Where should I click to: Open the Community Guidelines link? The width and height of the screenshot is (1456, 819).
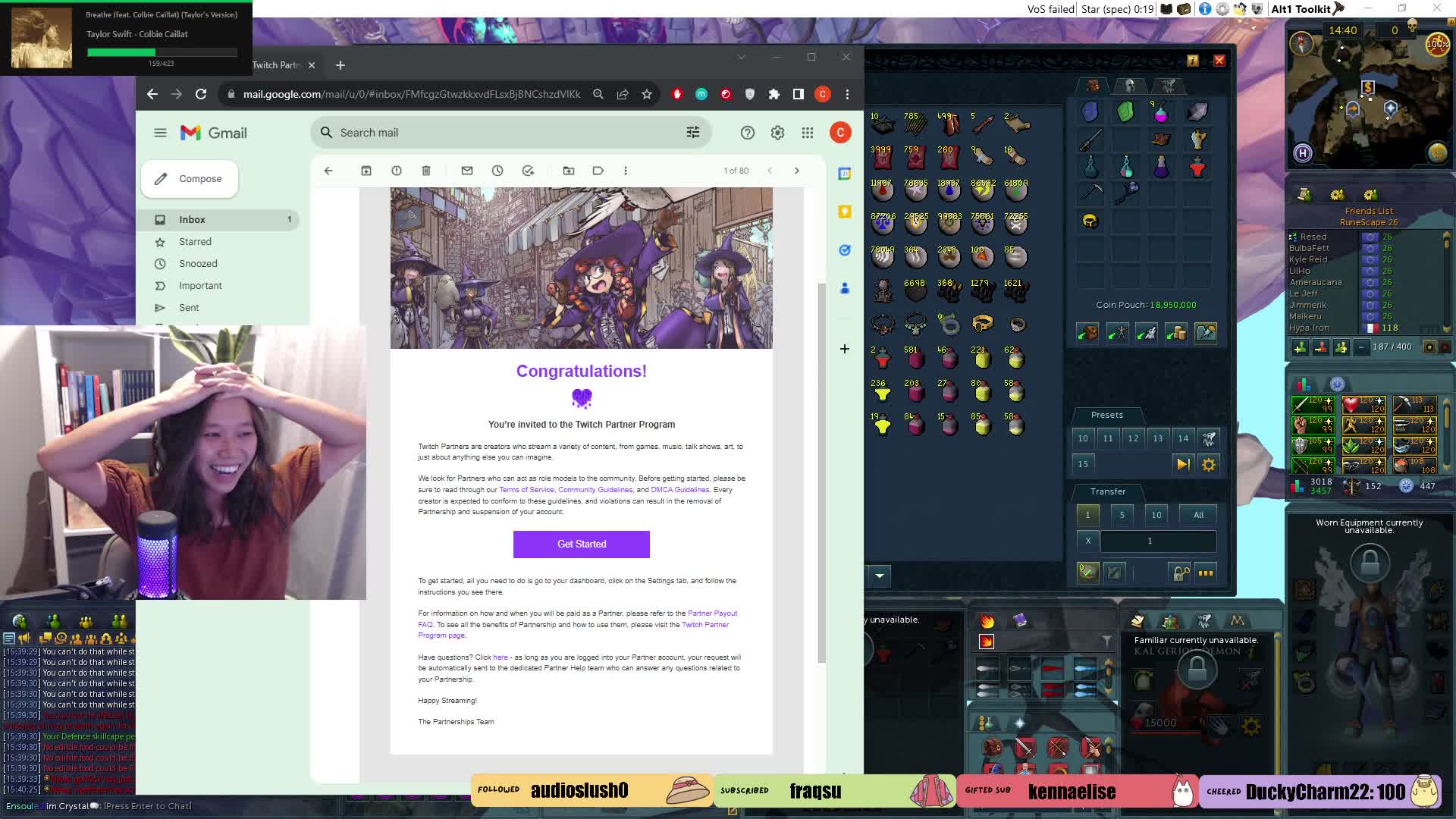pos(595,490)
